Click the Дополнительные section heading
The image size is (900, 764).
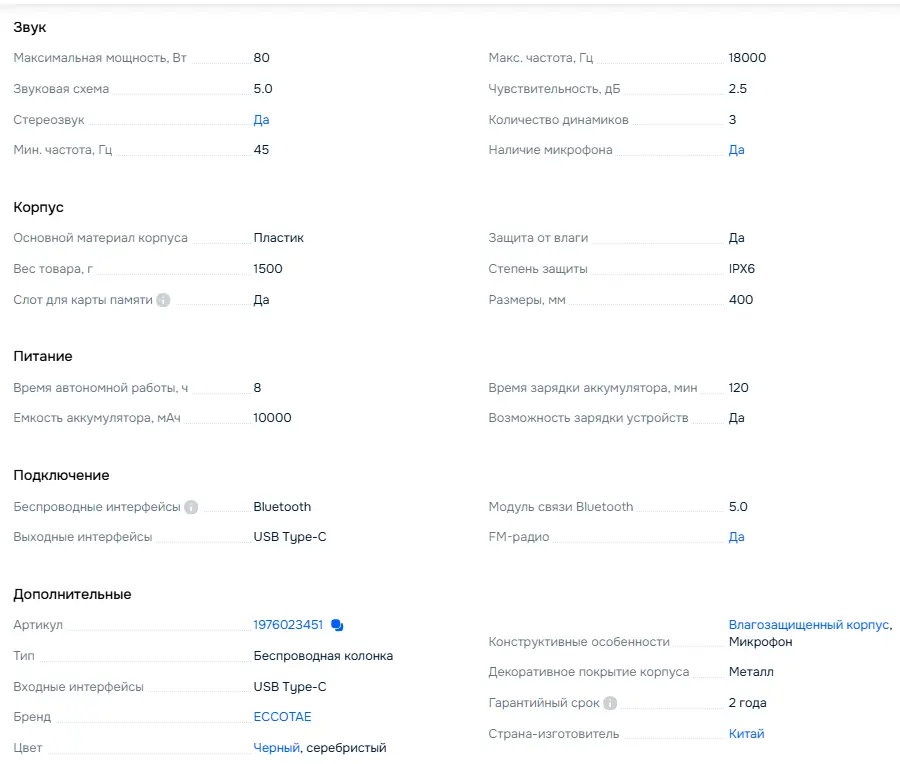72,594
